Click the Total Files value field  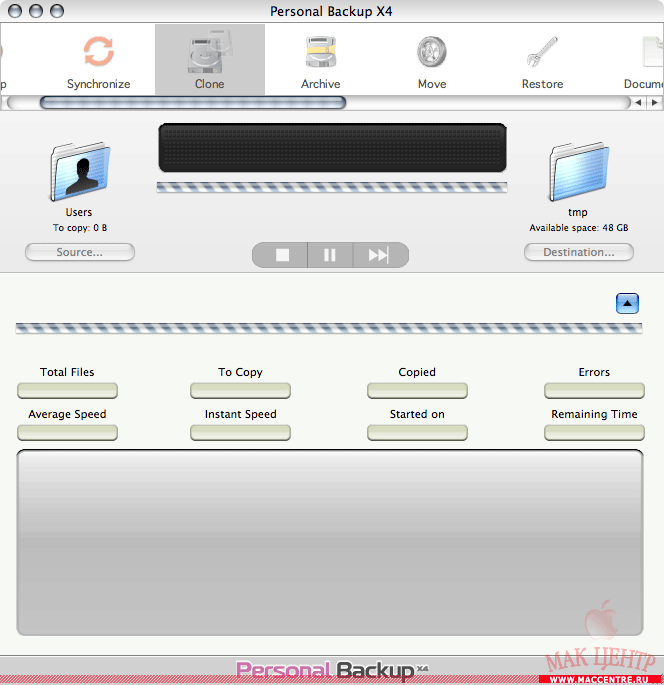point(67,391)
